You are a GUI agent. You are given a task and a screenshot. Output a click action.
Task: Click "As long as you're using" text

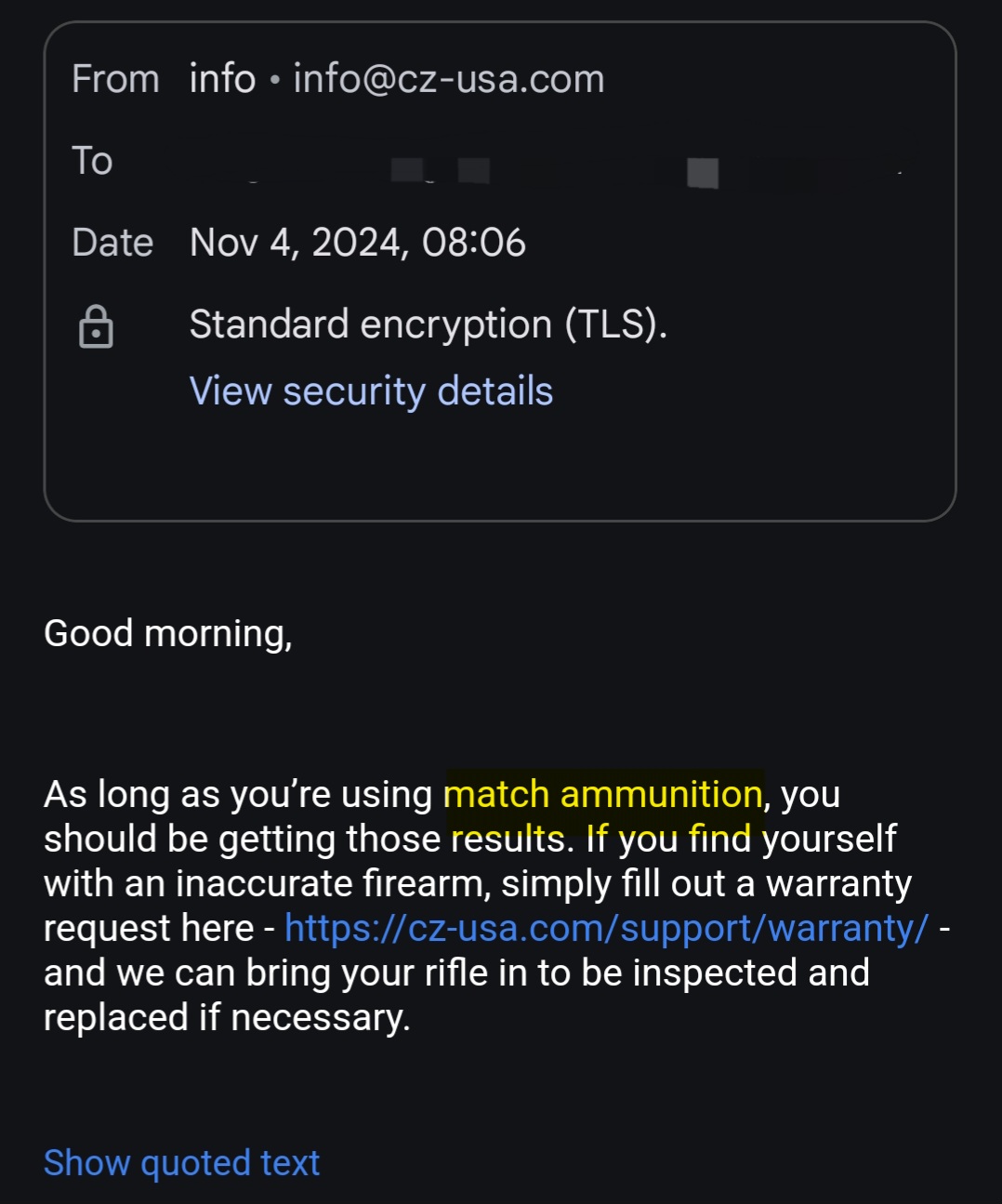[x=238, y=795]
